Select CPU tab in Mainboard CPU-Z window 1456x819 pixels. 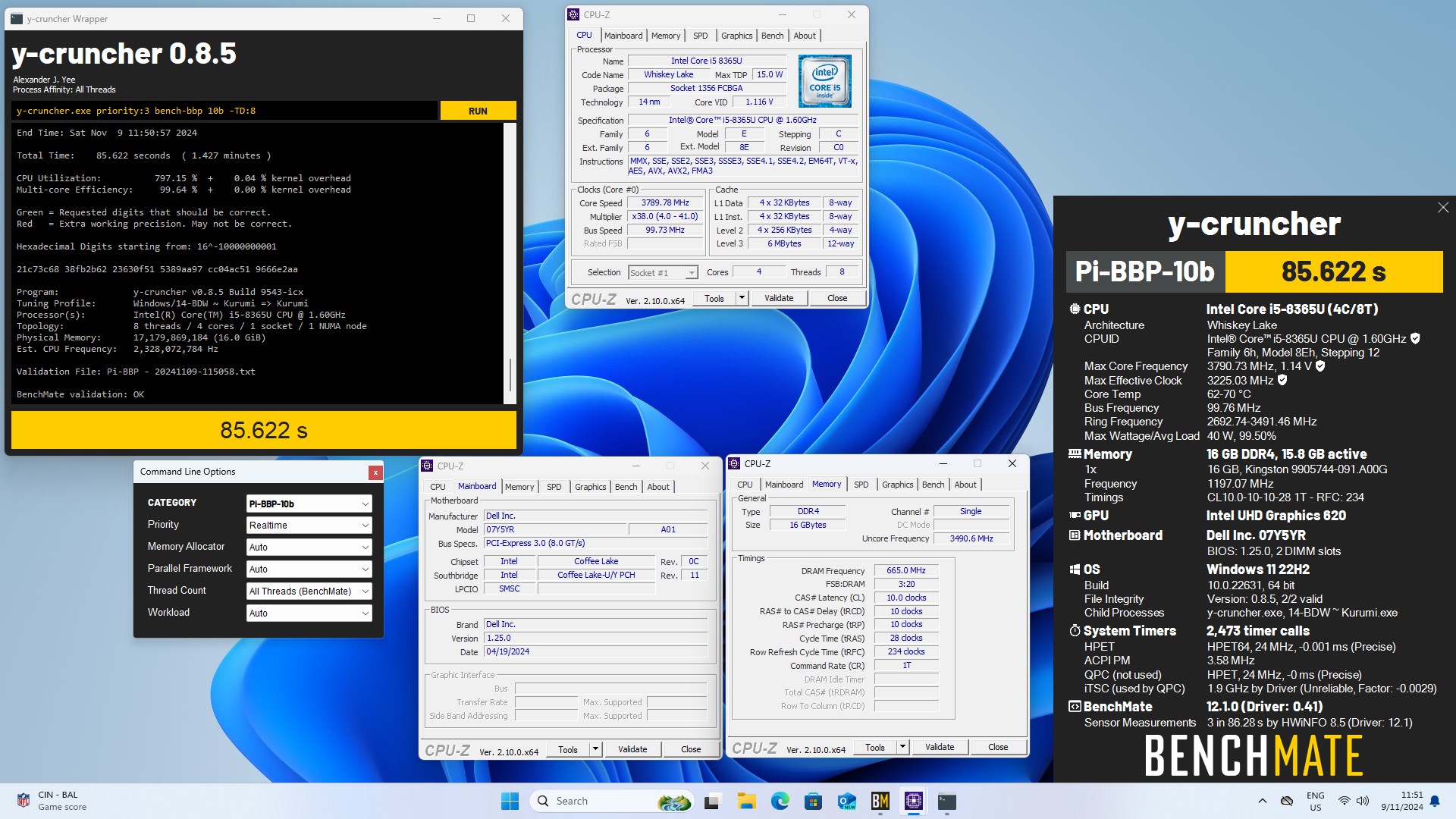coord(438,487)
